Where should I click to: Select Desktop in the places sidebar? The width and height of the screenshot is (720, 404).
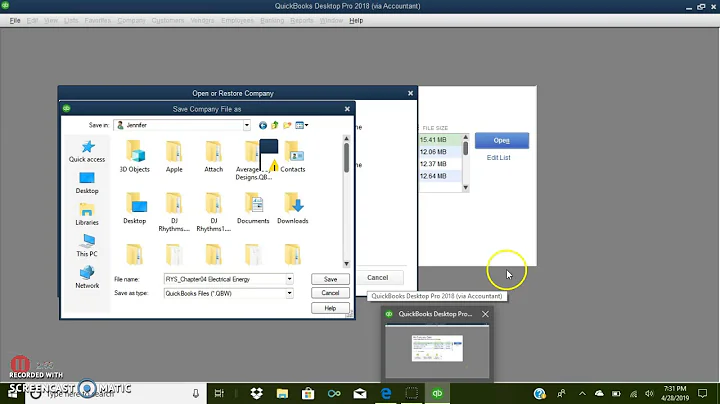(87, 183)
